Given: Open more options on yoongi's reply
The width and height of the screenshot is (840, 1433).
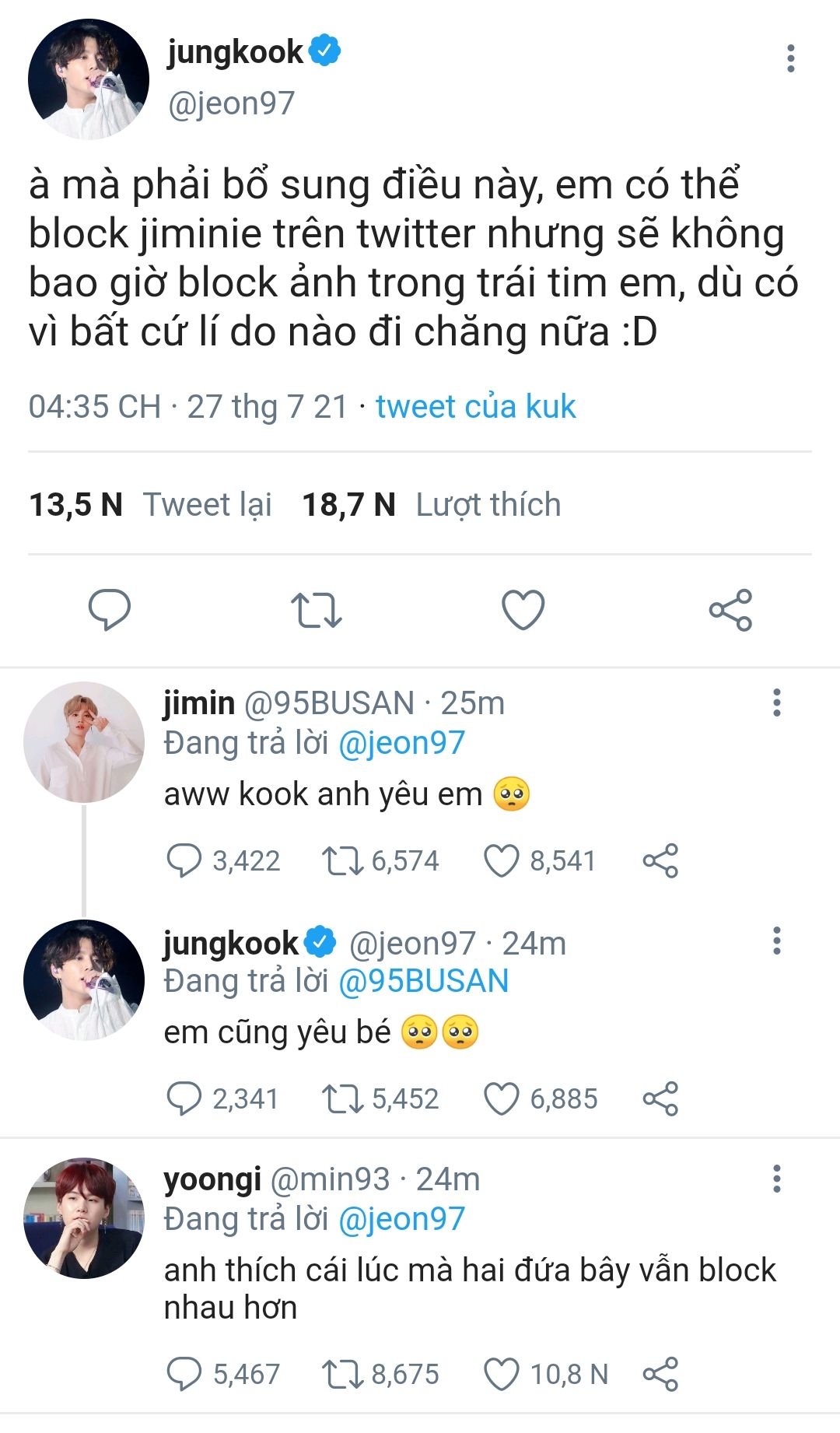Looking at the screenshot, I should [x=776, y=1179].
